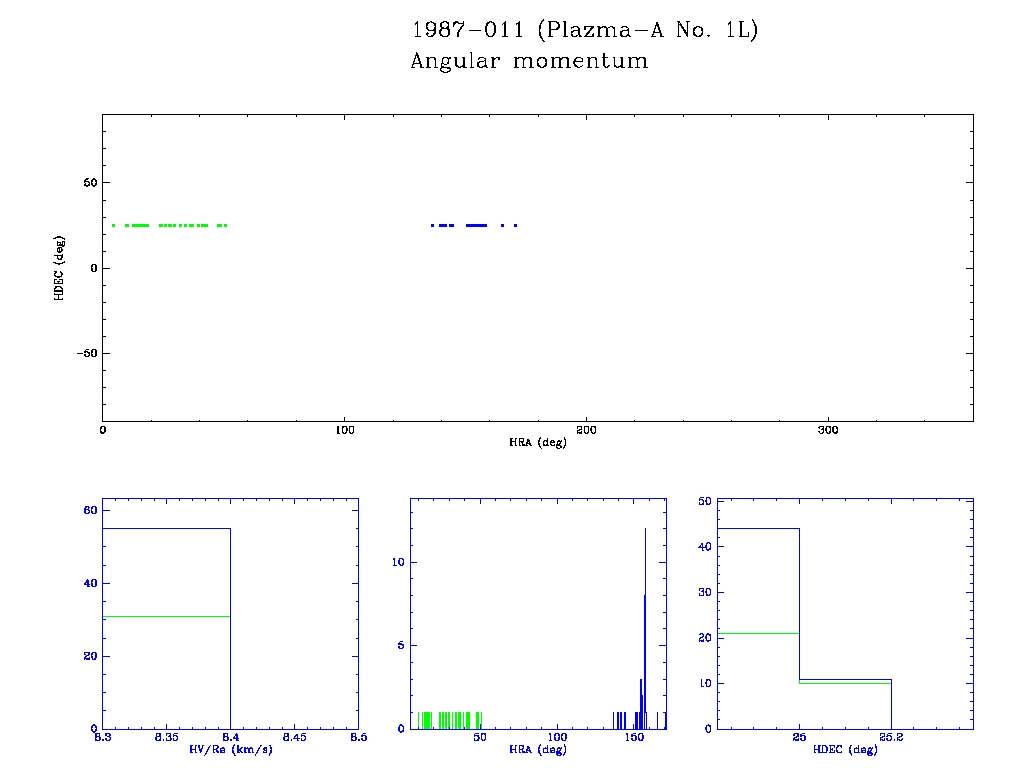The width and height of the screenshot is (1024, 768).
Task: Select the 25.2 tick label on the HDEC histogram
Action: point(891,738)
